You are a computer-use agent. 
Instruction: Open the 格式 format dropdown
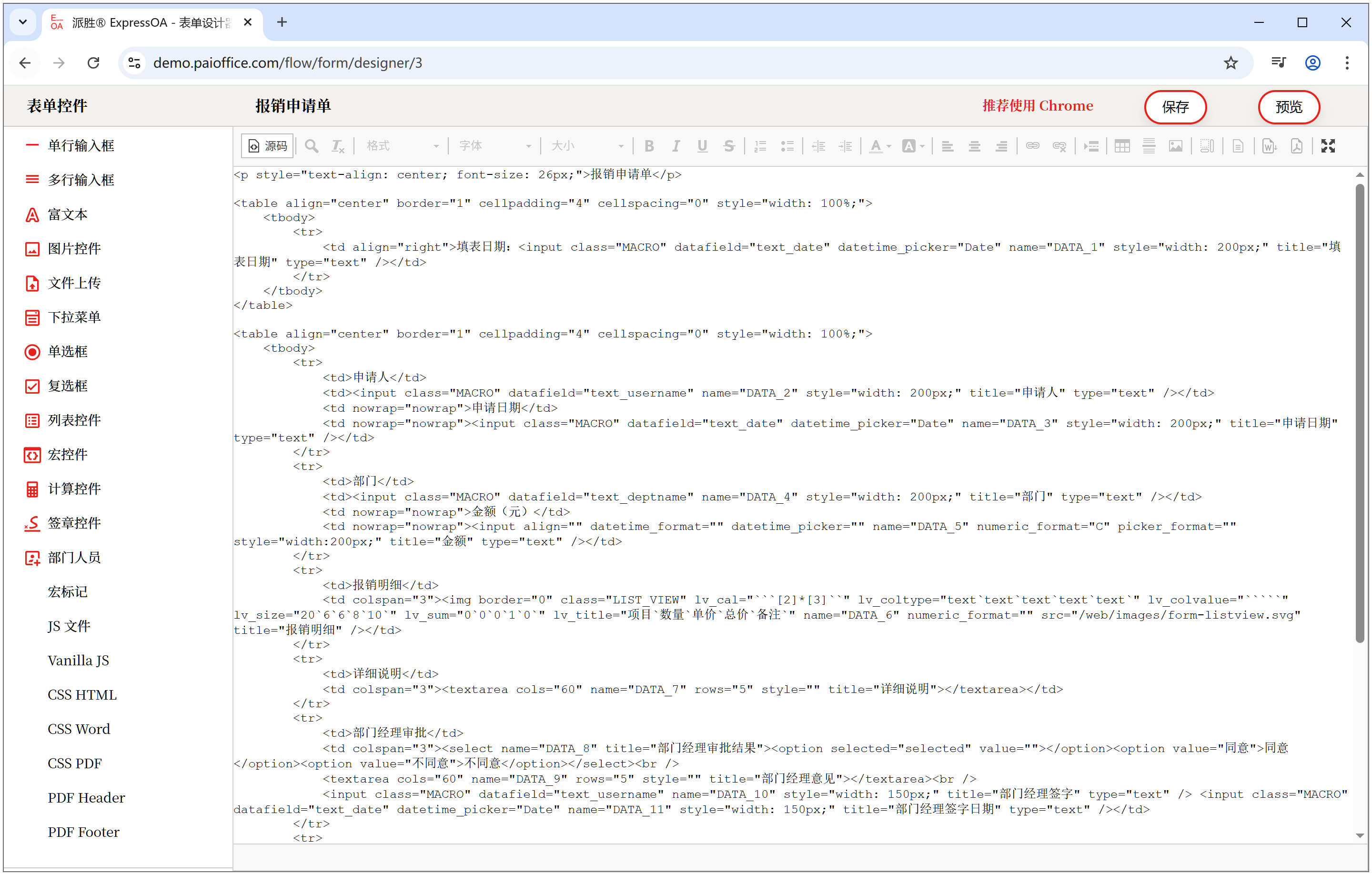(x=402, y=146)
